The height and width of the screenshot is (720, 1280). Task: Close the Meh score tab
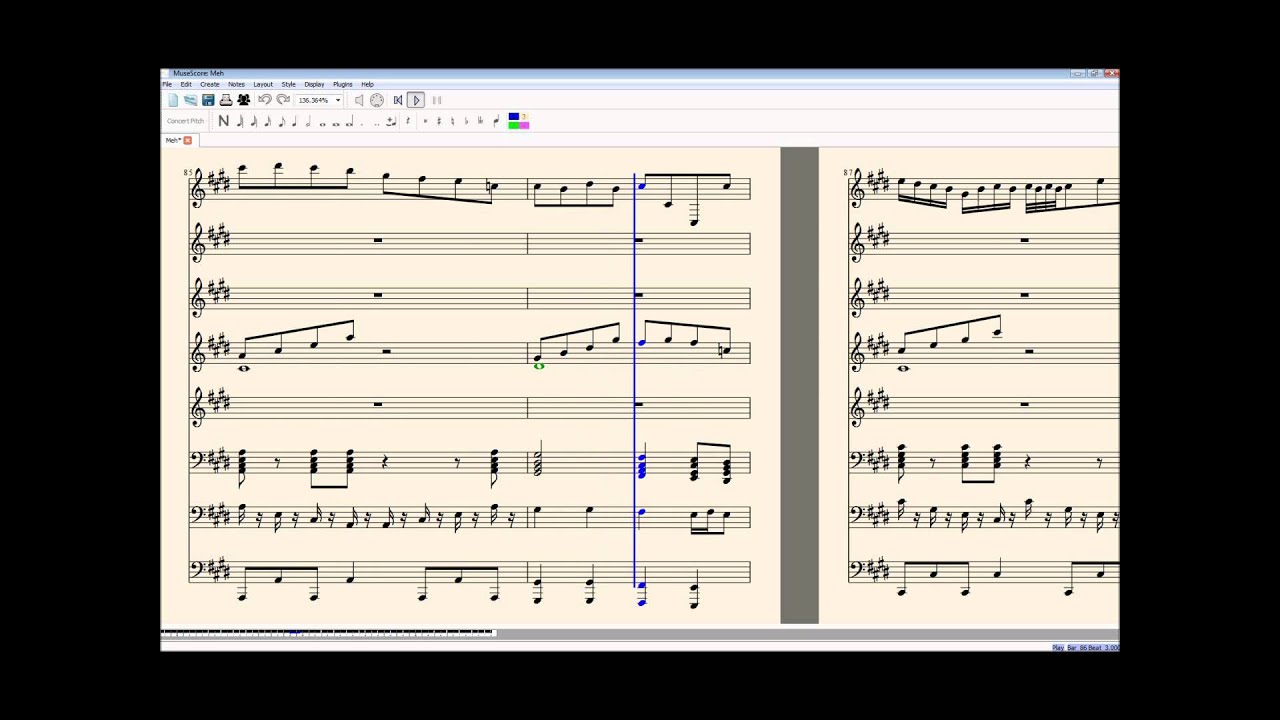pyautogui.click(x=187, y=140)
